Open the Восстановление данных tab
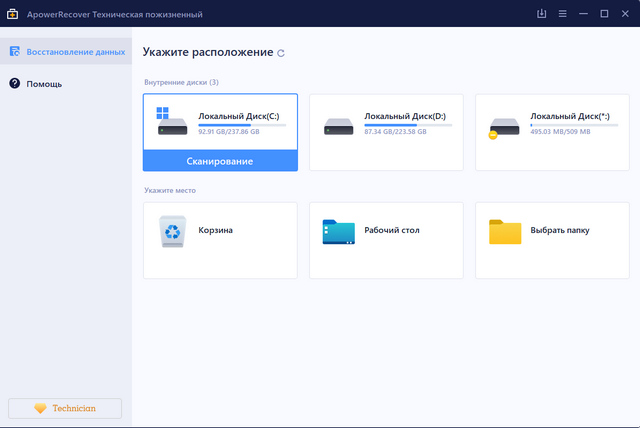Screen dimensions: 640x428 pos(66,51)
